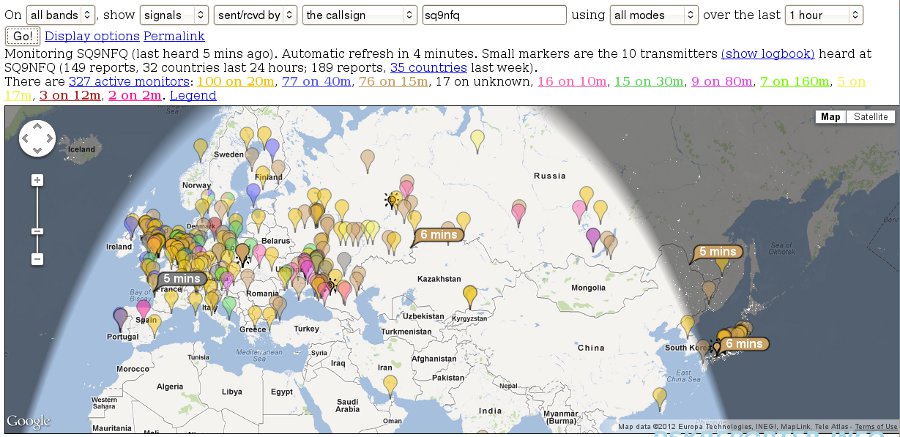Expand the 'all modes' dropdown
Image resolution: width=900 pixels, height=437 pixels.
(650, 15)
